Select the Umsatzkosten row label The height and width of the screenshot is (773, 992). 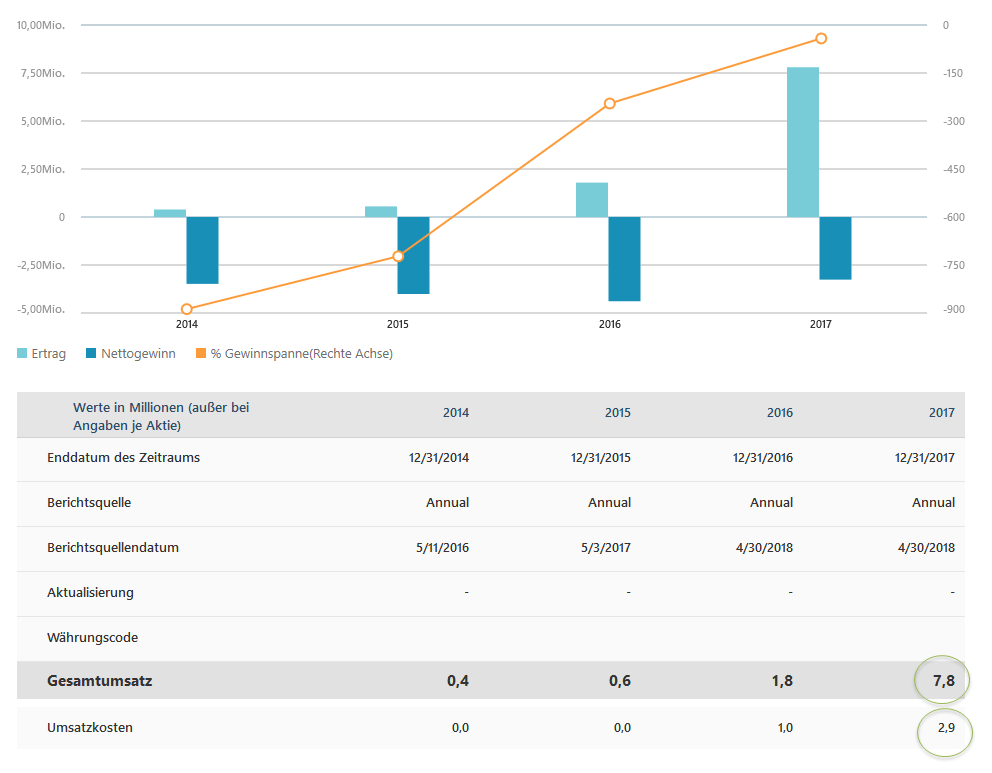90,727
